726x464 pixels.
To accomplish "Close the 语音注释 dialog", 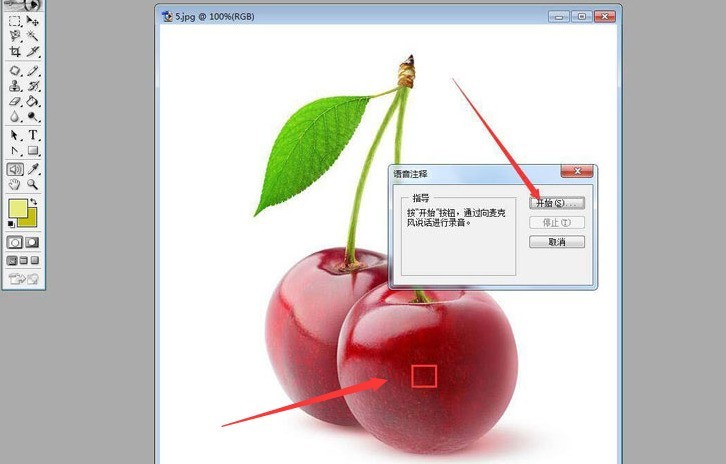I will point(577,171).
